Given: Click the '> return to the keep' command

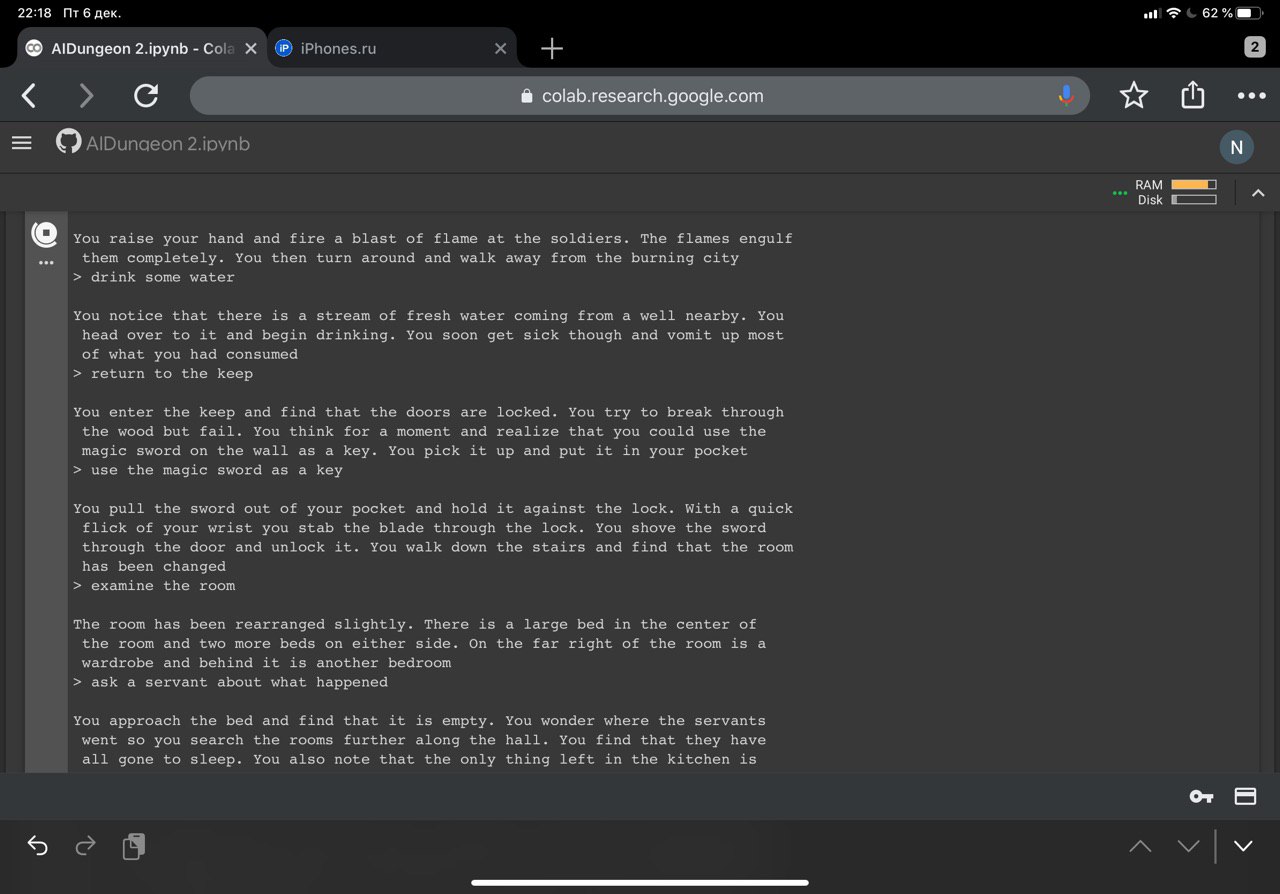Looking at the screenshot, I should 163,373.
